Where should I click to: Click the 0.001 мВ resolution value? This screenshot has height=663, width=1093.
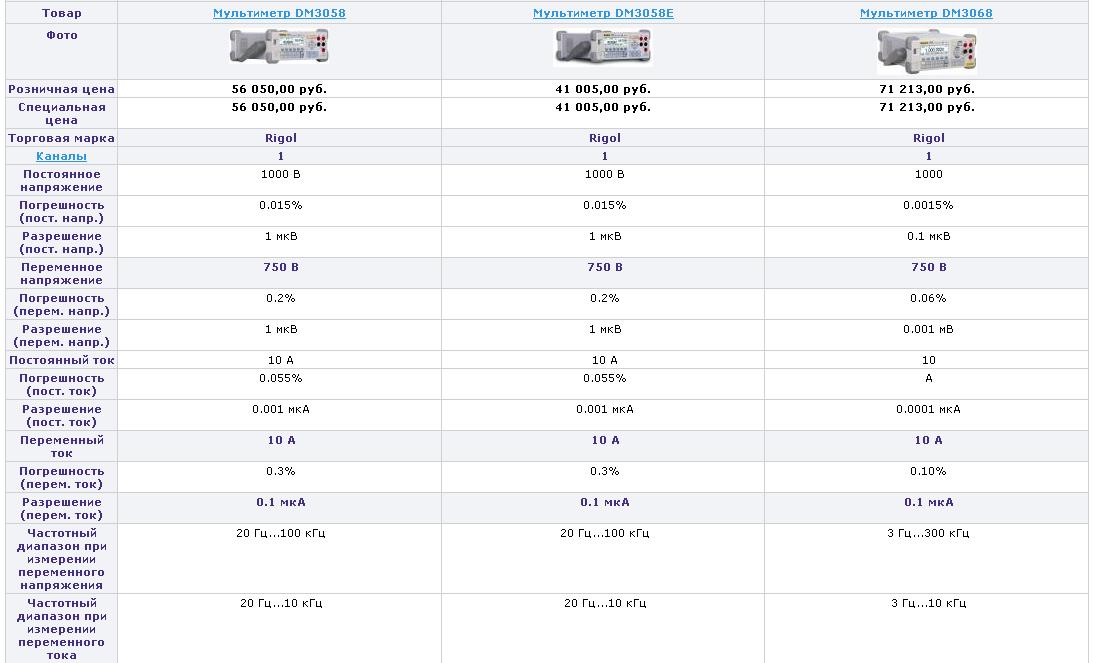pyautogui.click(x=928, y=329)
